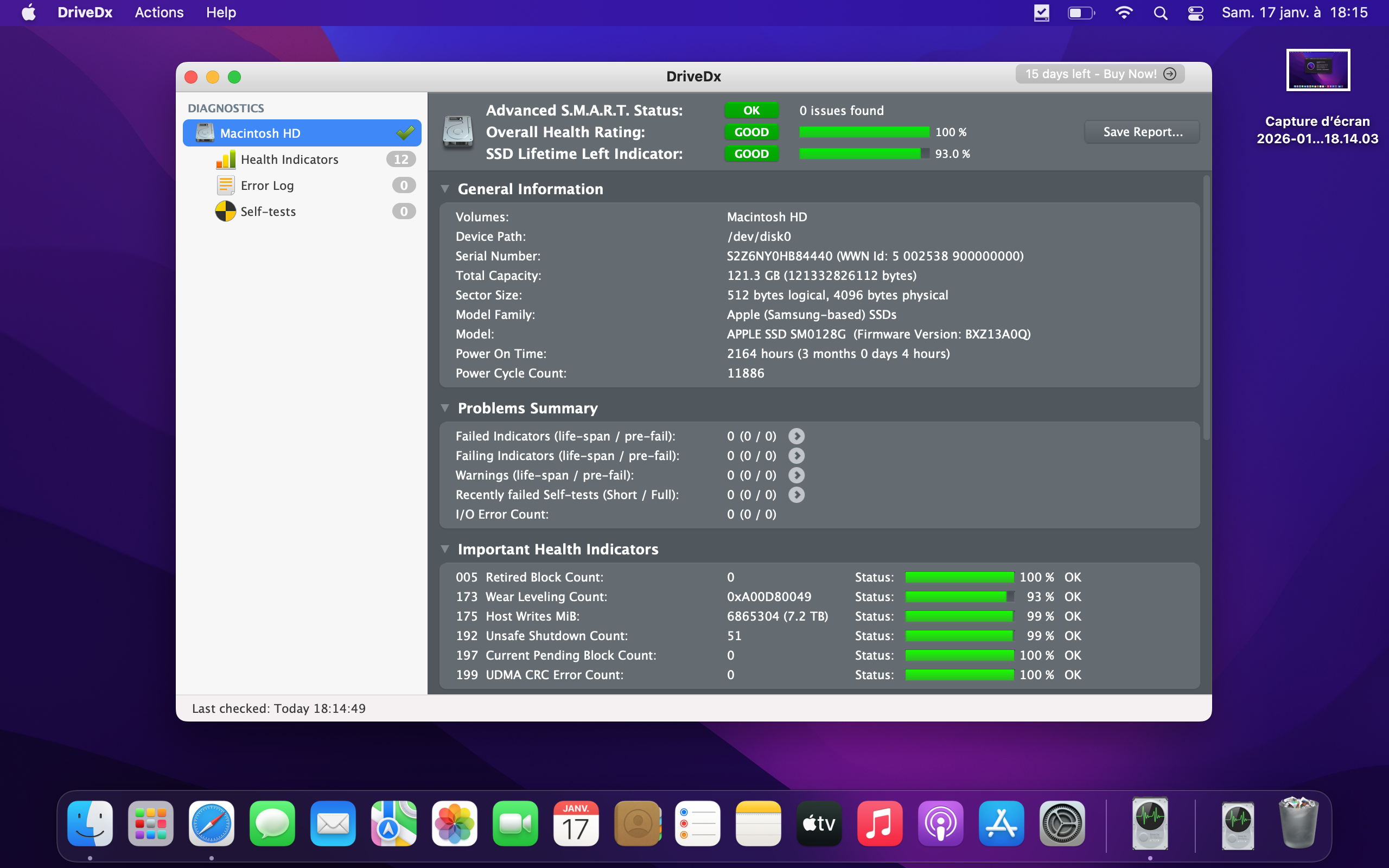Click the Save Report button
The image size is (1389, 868).
click(x=1142, y=132)
